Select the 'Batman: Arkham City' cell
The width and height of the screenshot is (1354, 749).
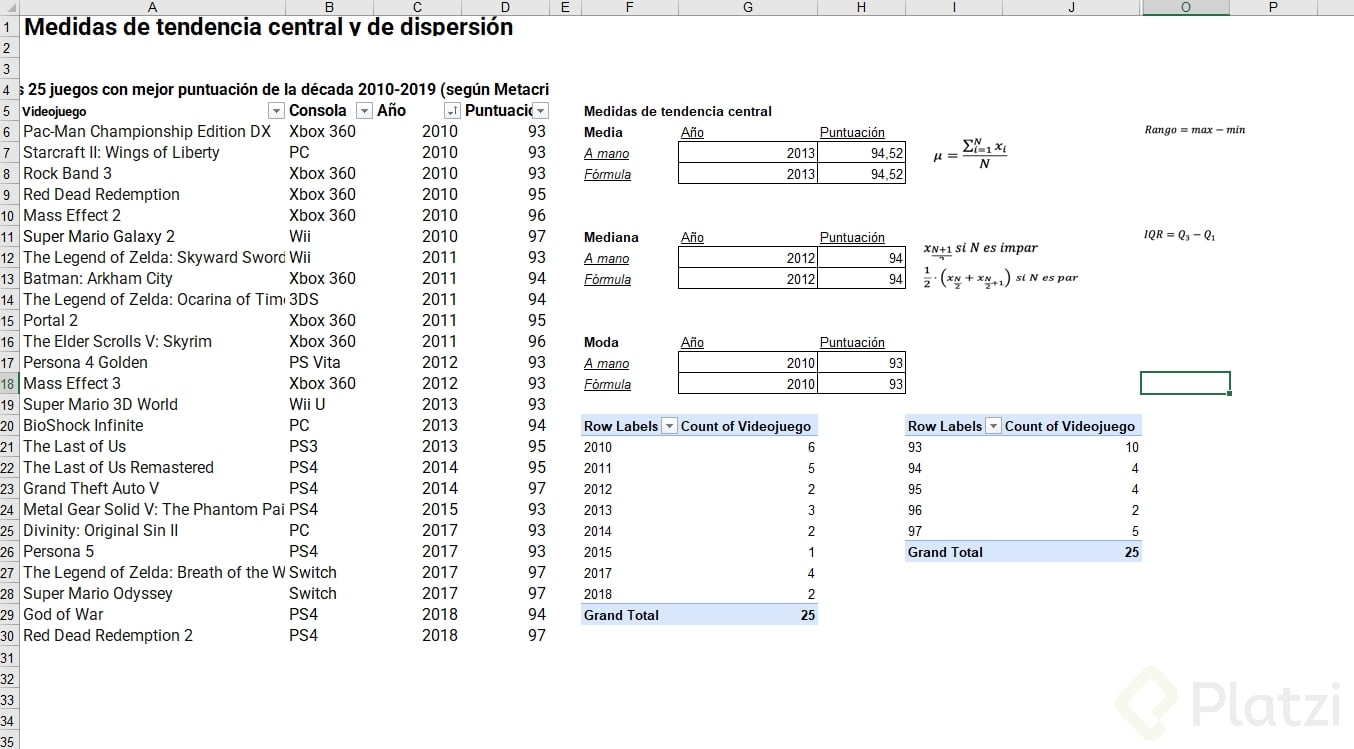coord(151,278)
